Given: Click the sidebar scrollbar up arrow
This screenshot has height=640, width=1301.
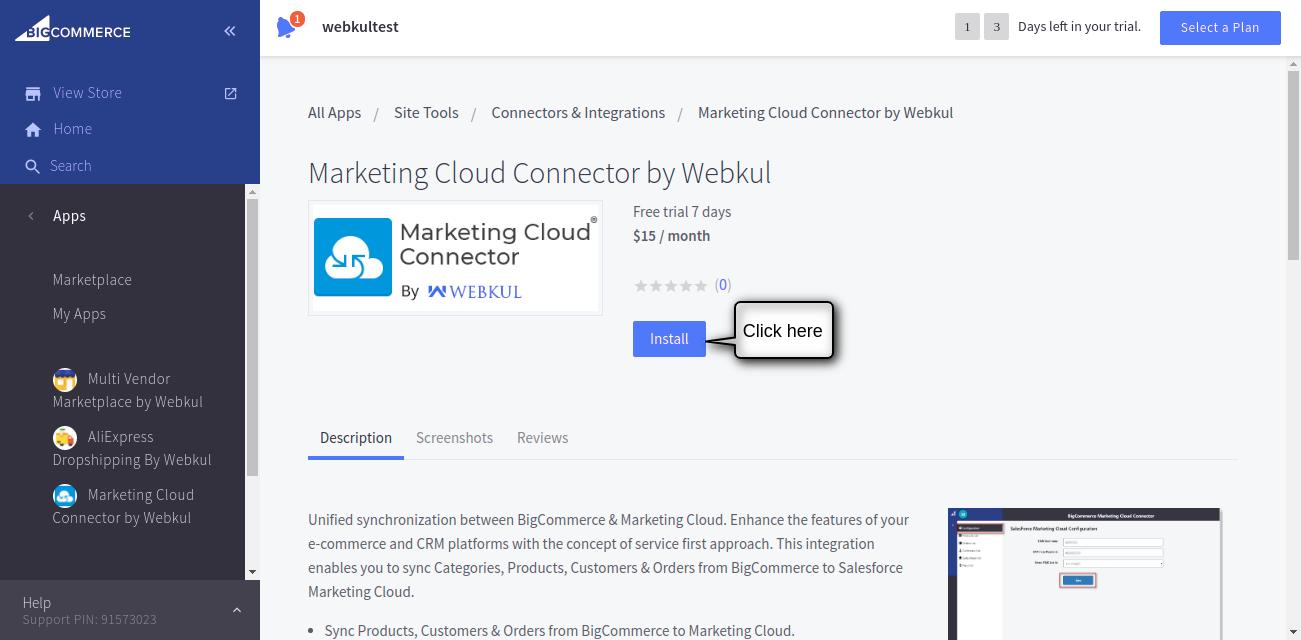Looking at the screenshot, I should point(252,191).
